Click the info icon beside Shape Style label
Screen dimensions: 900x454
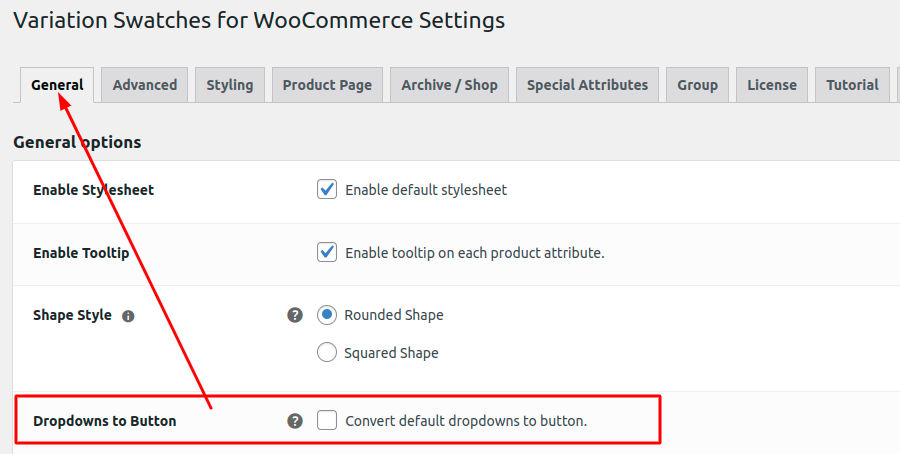(128, 316)
